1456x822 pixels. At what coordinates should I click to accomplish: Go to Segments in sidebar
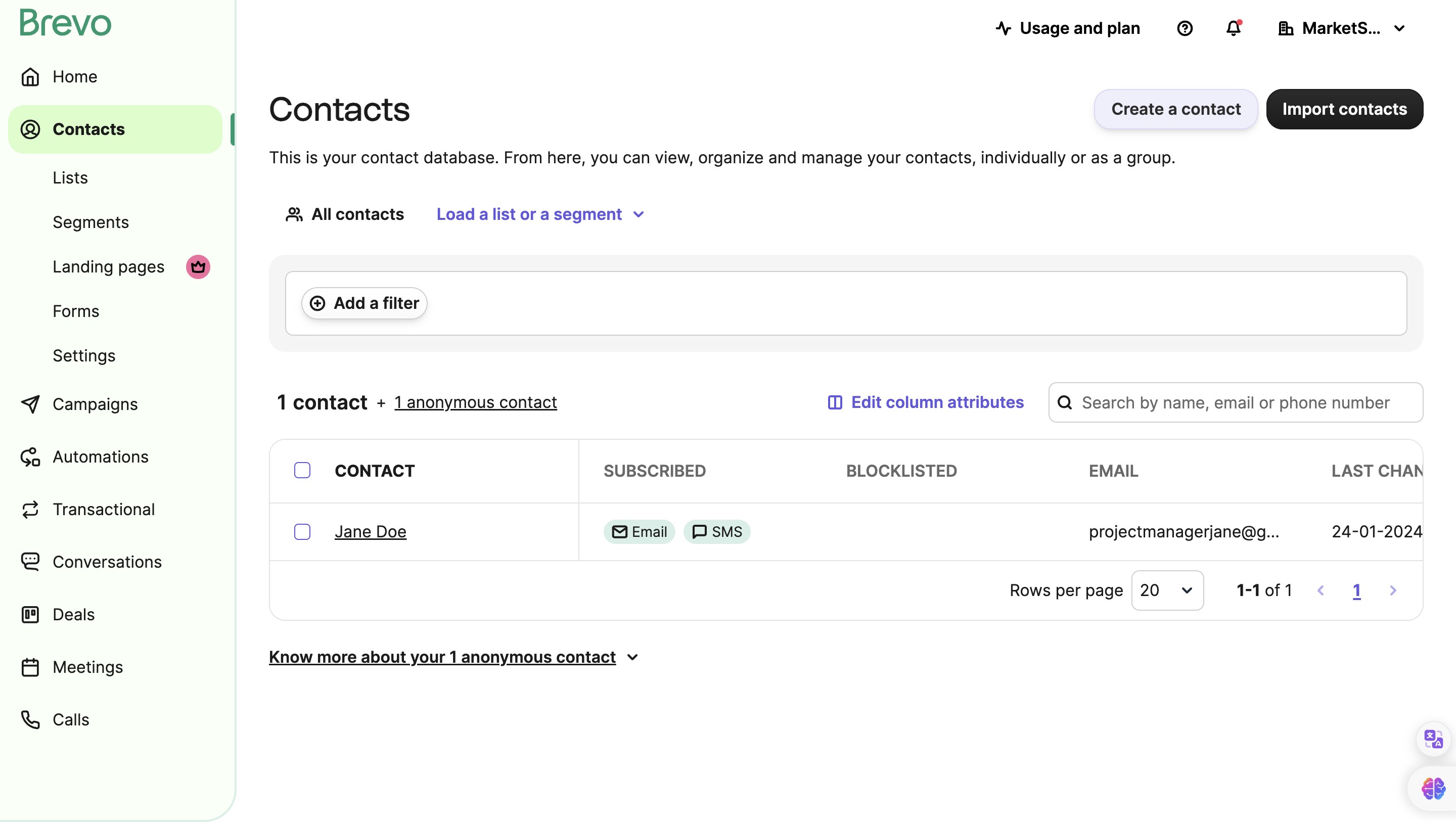tap(90, 222)
